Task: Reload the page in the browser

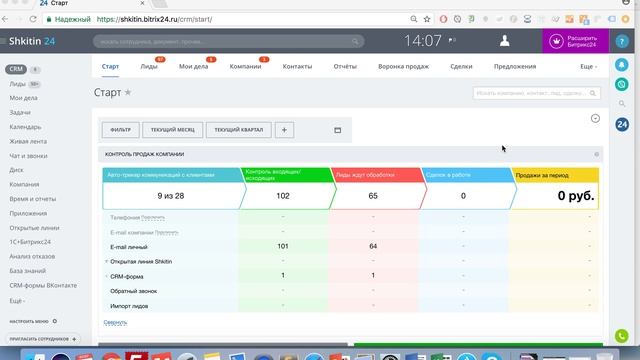Action: point(33,19)
